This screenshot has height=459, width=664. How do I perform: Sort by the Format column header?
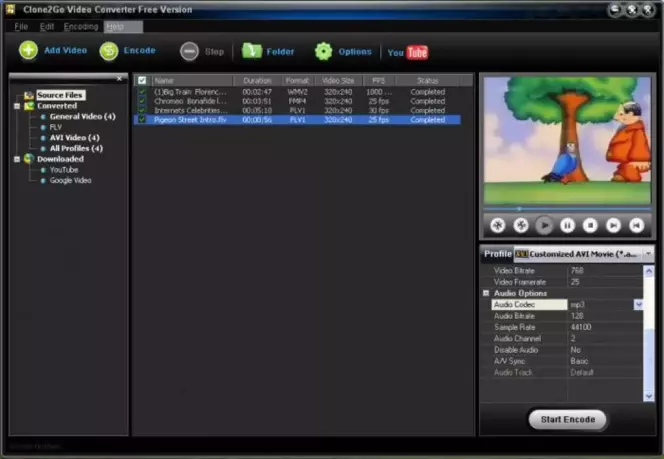tap(297, 80)
